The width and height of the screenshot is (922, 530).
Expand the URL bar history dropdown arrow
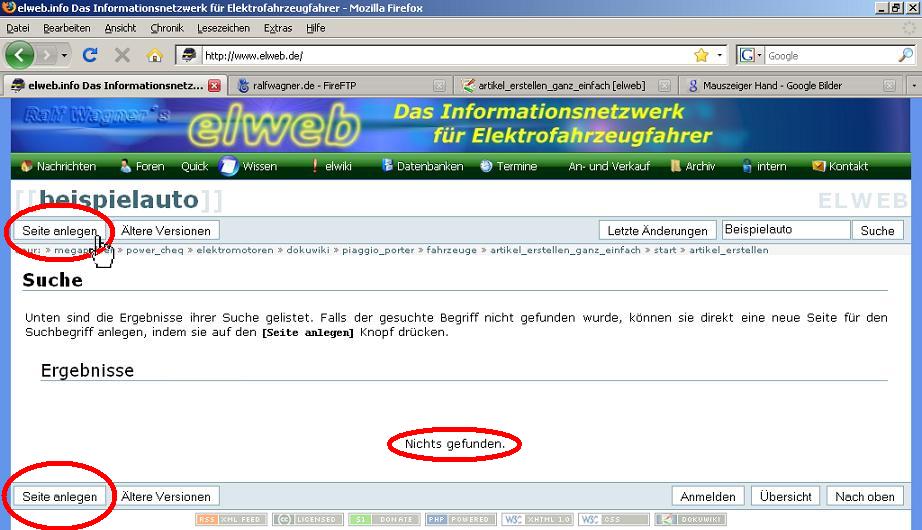coord(720,56)
